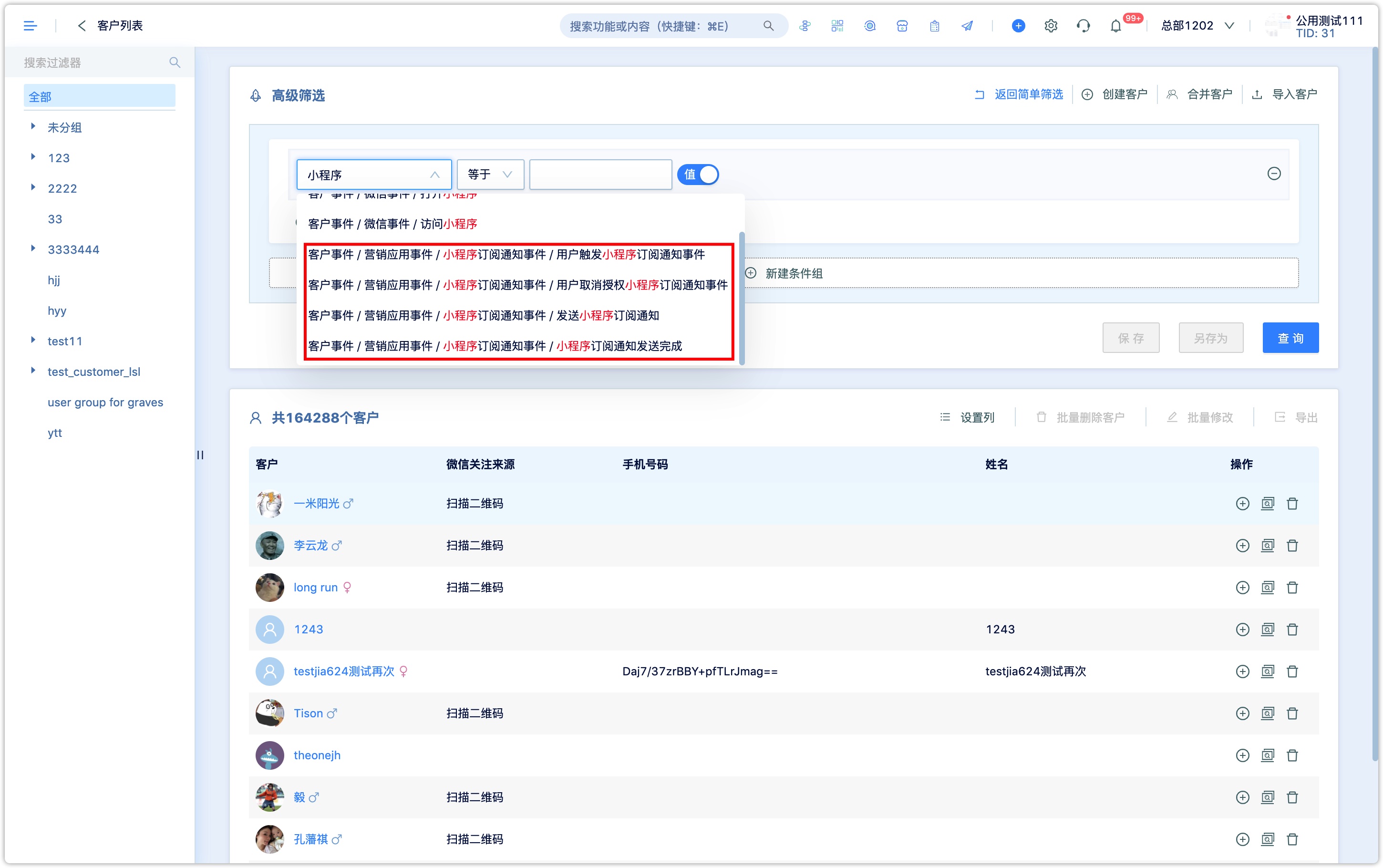This screenshot has width=1383, height=868.
Task: Click 导入客户 button
Action: [1284, 94]
